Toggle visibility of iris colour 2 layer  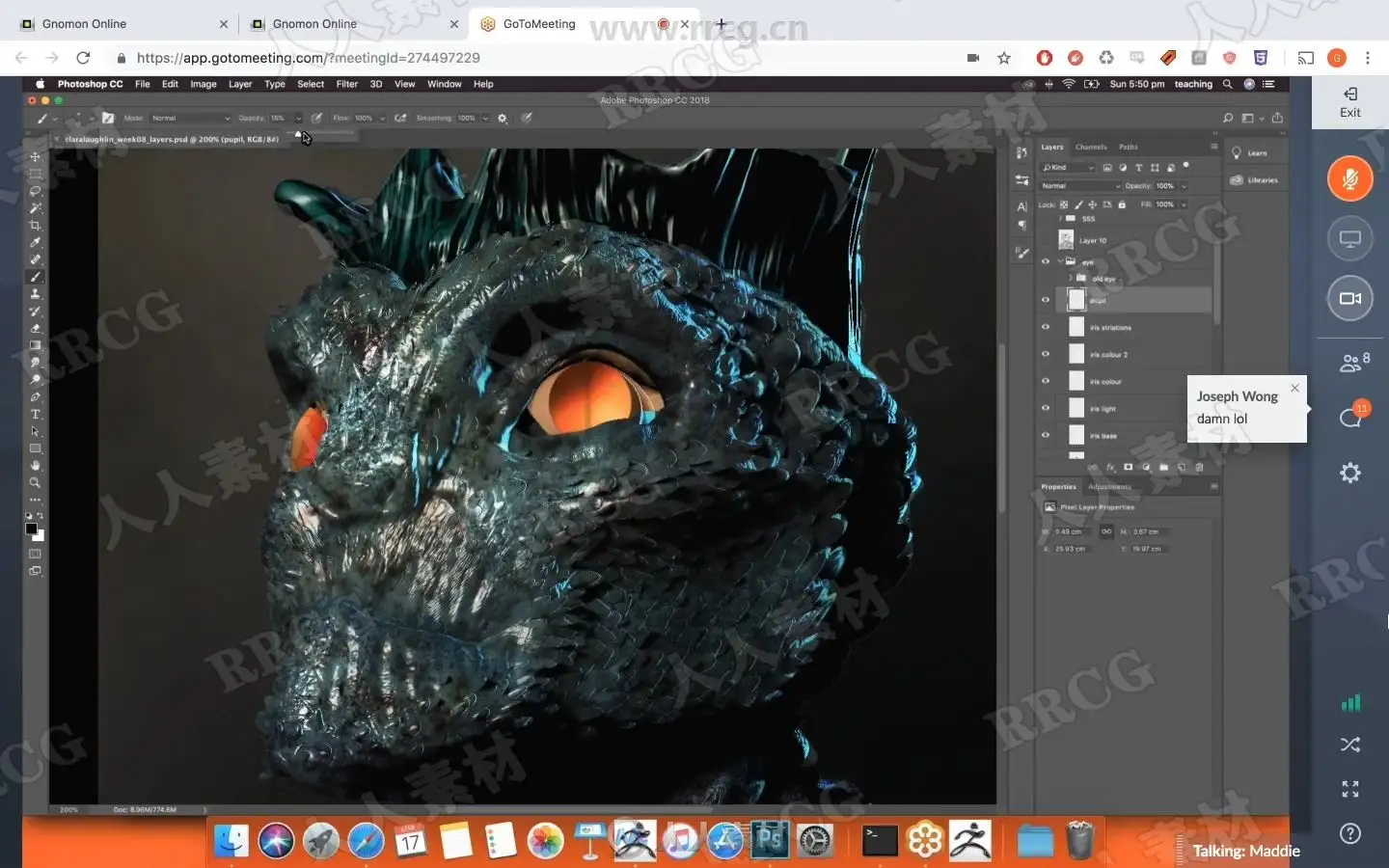click(1045, 354)
